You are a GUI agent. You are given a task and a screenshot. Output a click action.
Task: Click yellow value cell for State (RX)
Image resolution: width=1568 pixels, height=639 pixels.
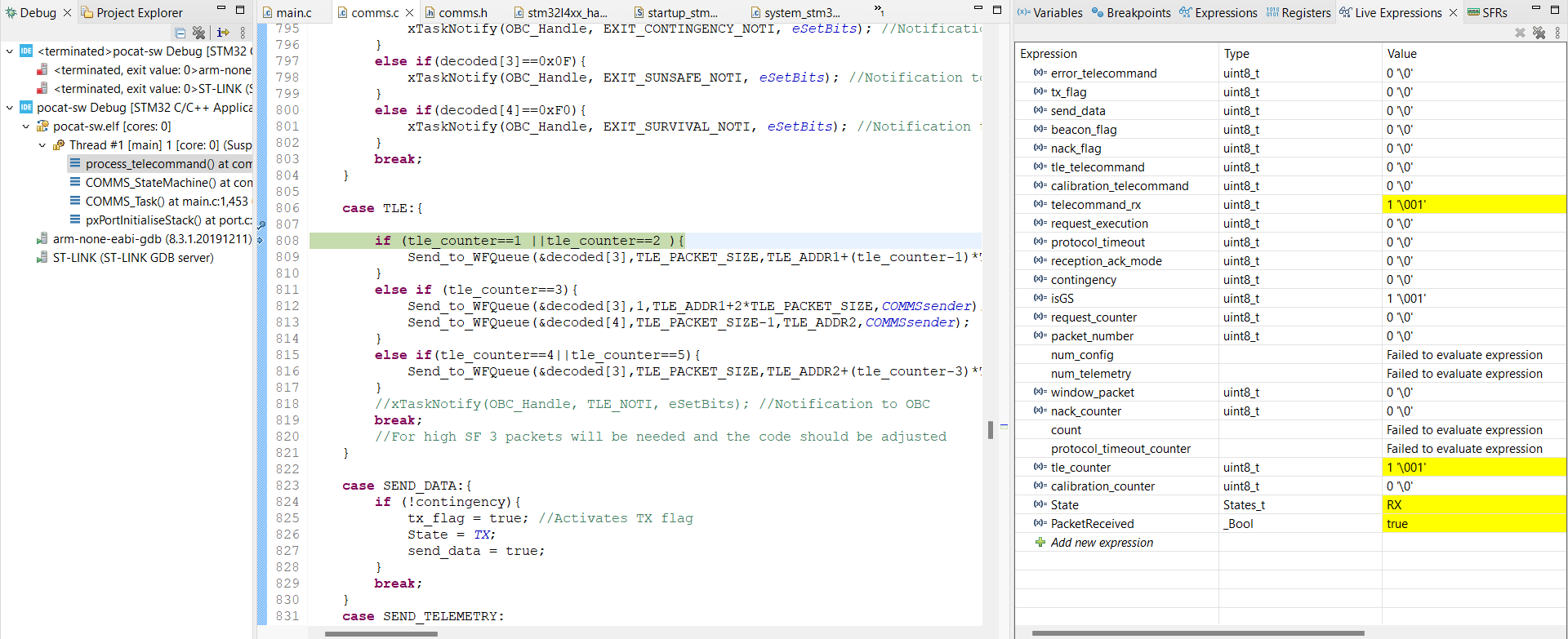(1474, 504)
